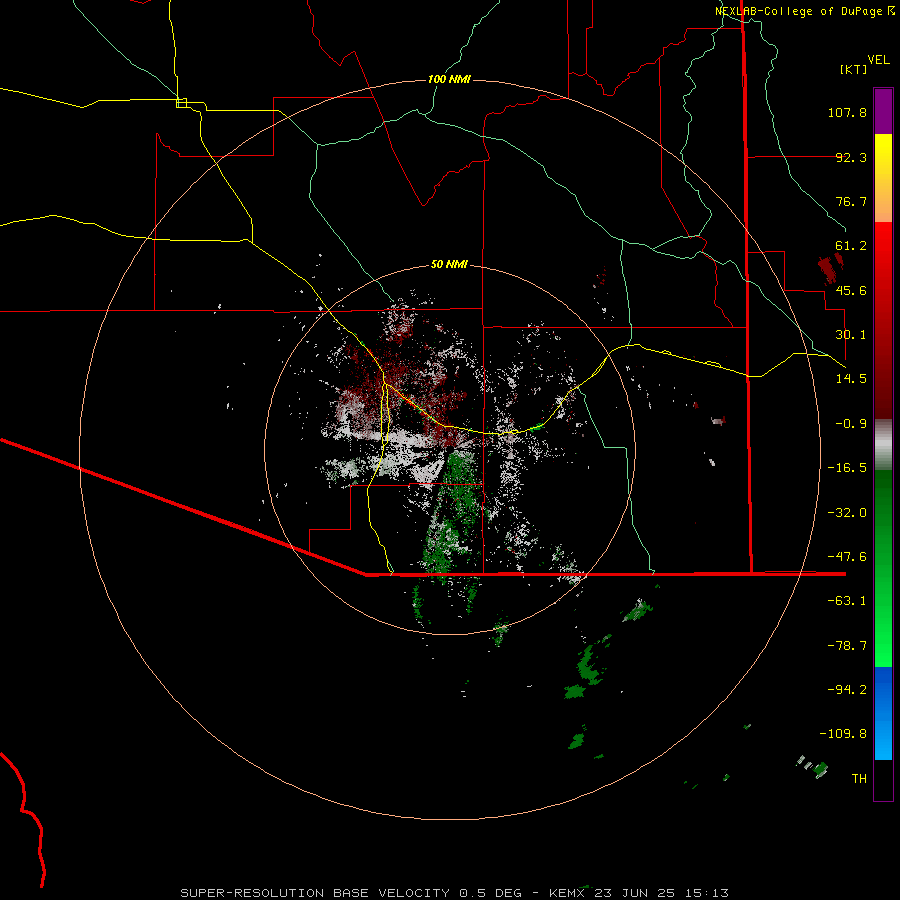The height and width of the screenshot is (900, 900).
Task: Click the -78.7 velocity scale value
Action: click(847, 646)
